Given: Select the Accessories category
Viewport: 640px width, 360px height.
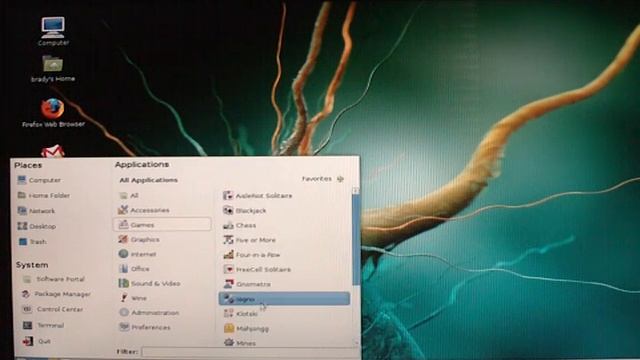Looking at the screenshot, I should click(144, 210).
